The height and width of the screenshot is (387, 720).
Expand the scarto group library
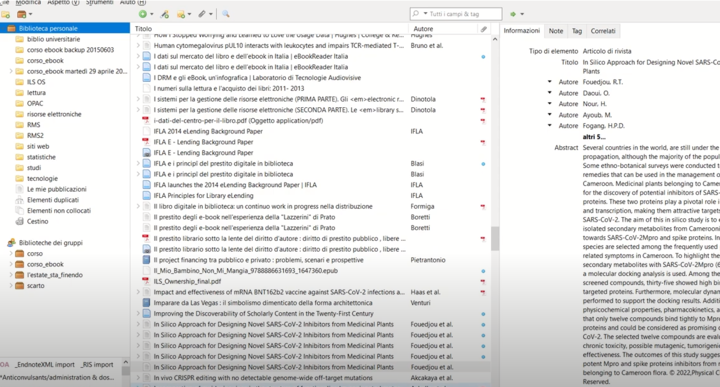[11, 286]
